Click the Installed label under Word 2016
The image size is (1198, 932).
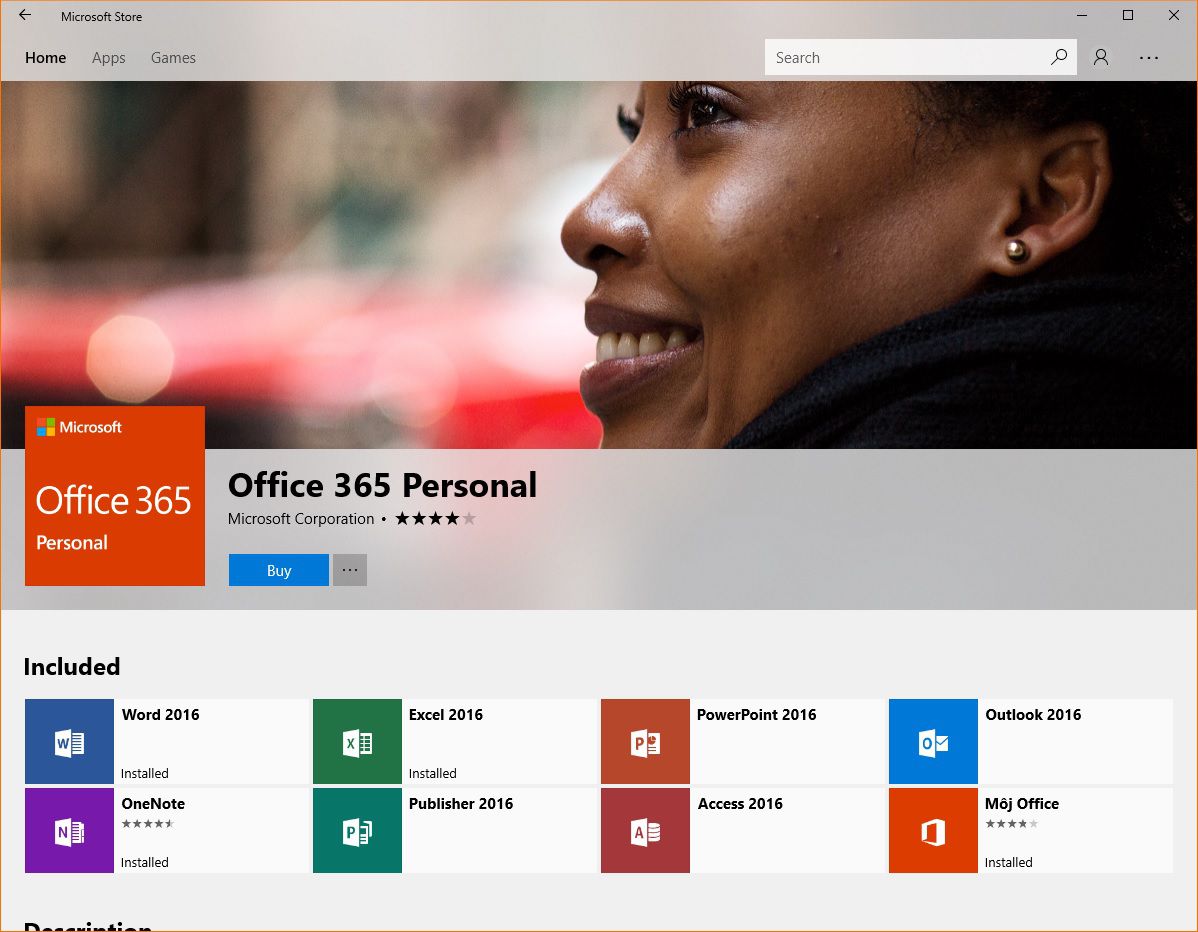pyautogui.click(x=144, y=773)
